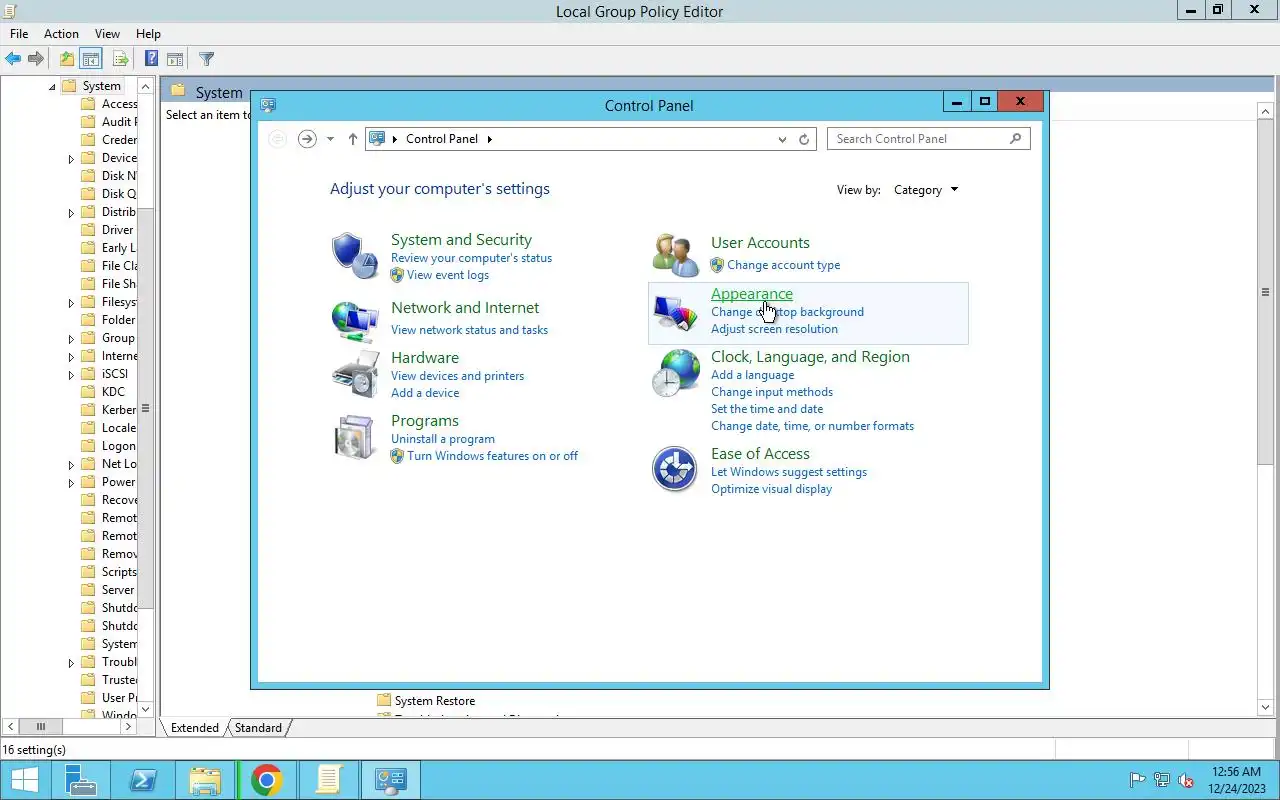Click the blue Back arrow in Group Policy toolbar
The image size is (1280, 800).
(x=13, y=59)
